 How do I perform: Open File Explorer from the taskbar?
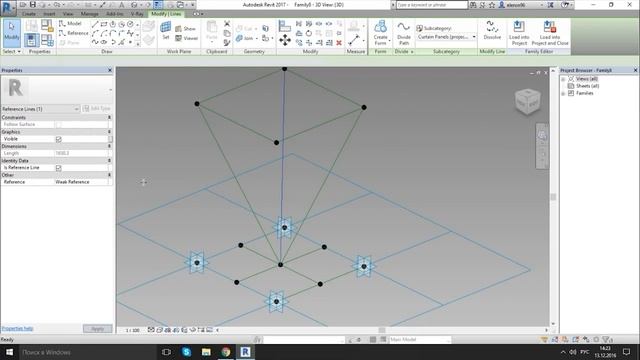tap(206, 352)
